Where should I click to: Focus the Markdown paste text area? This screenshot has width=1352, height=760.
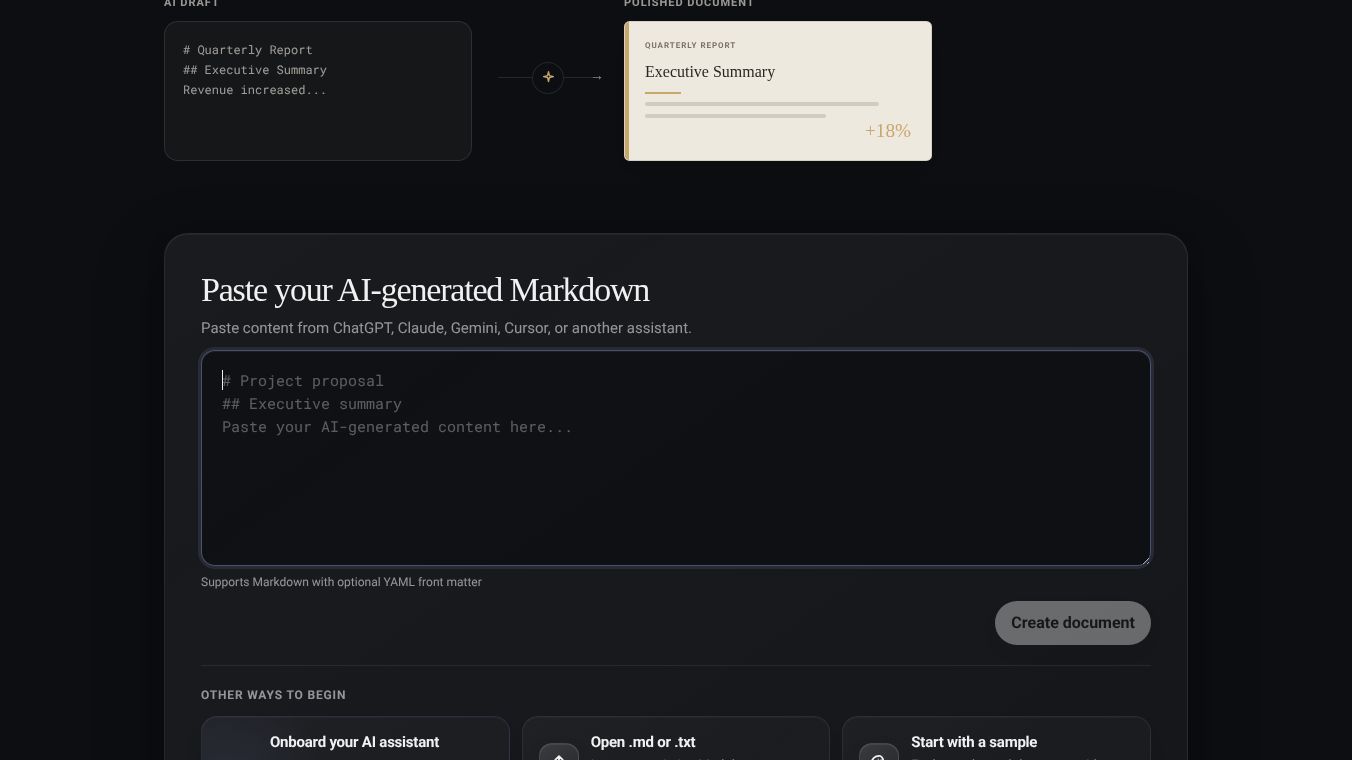point(676,458)
